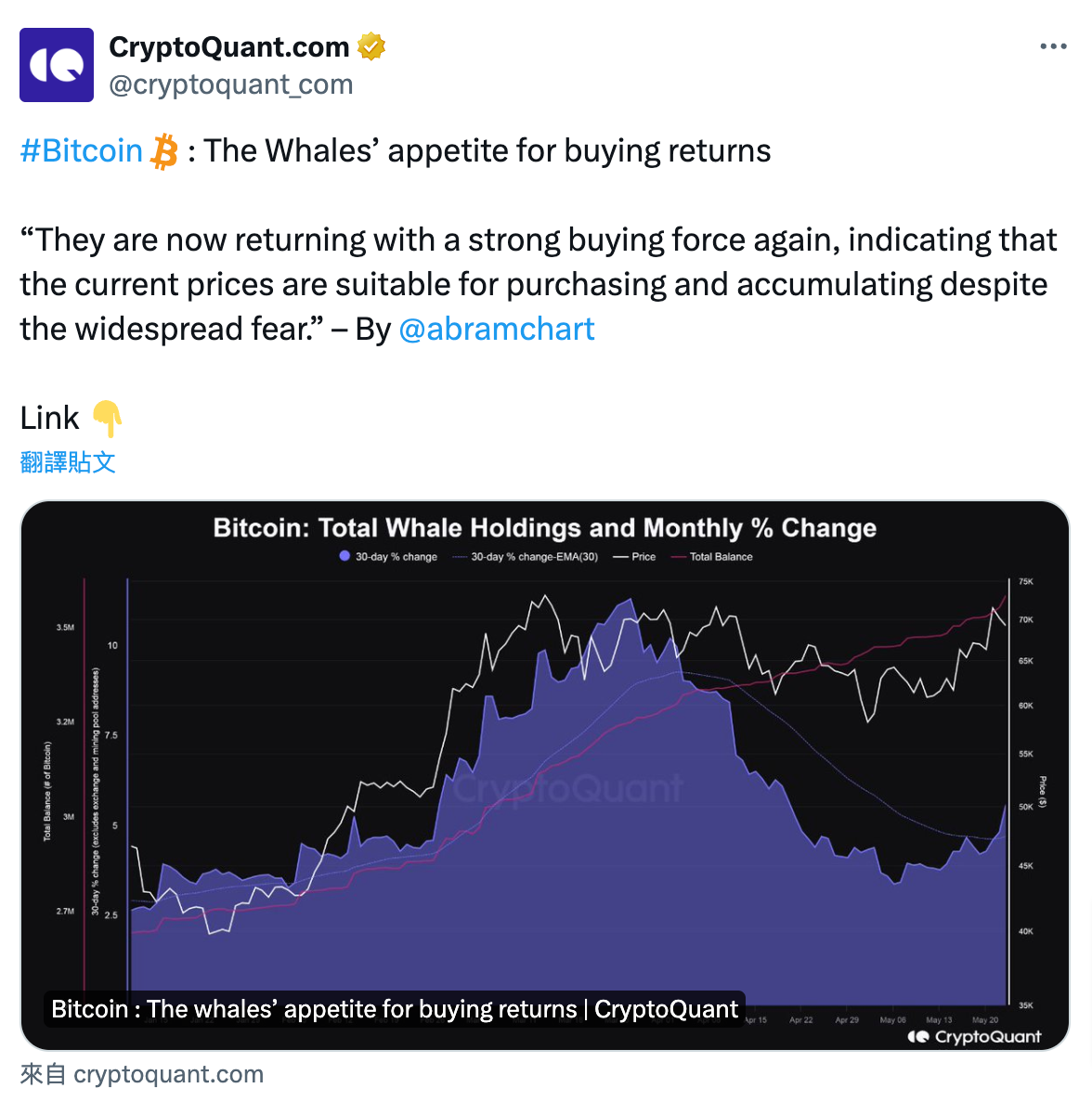This screenshot has height=1114, width=1092.
Task: Visit the @abramchart profile mention
Action: [497, 329]
